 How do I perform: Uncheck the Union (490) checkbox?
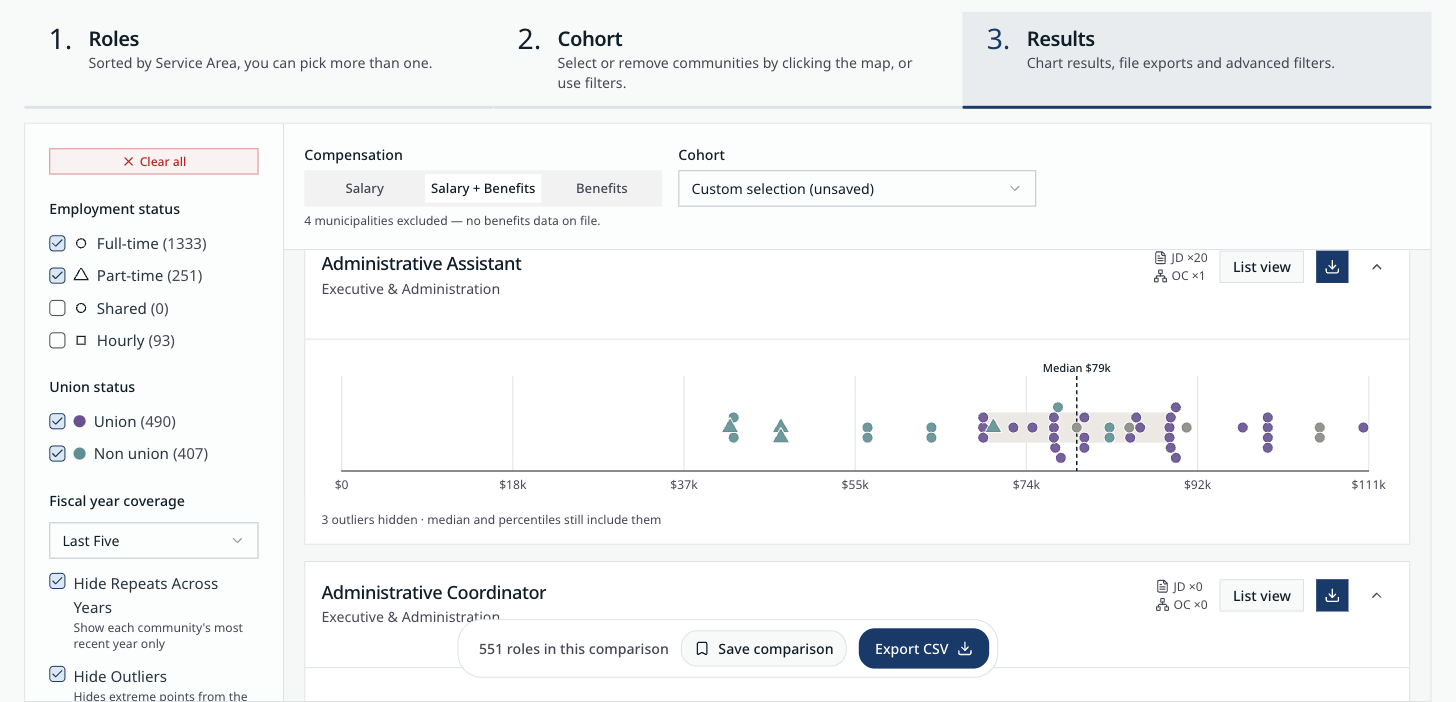[x=58, y=421]
